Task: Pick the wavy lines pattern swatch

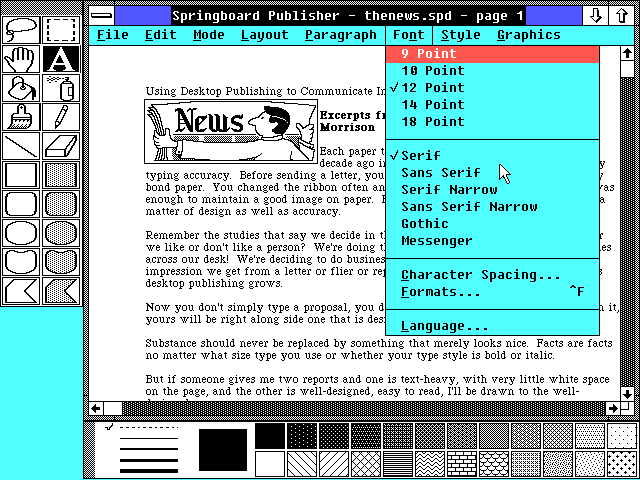Action: click(x=430, y=464)
